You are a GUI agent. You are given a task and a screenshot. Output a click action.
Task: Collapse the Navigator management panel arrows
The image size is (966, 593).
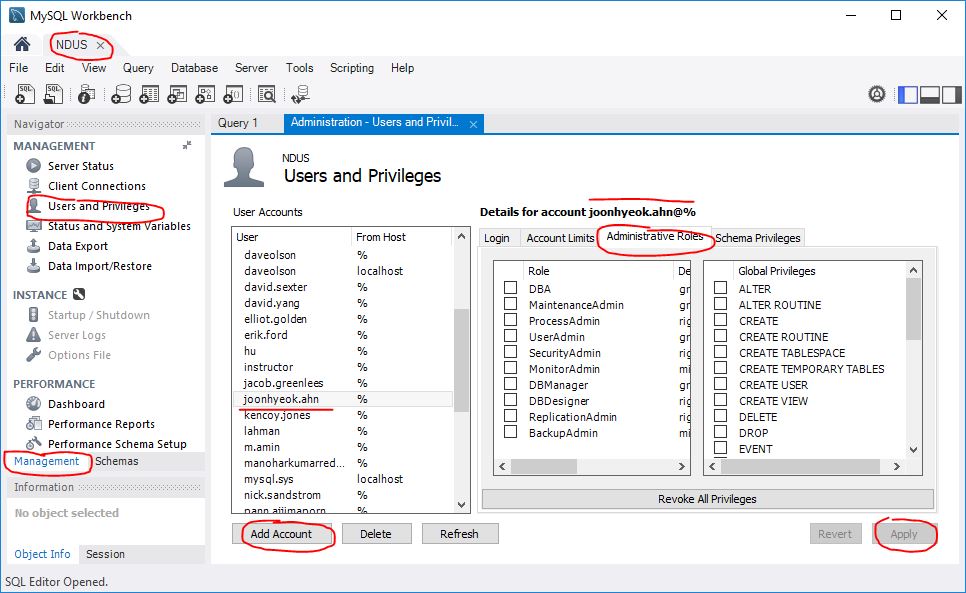[x=187, y=146]
